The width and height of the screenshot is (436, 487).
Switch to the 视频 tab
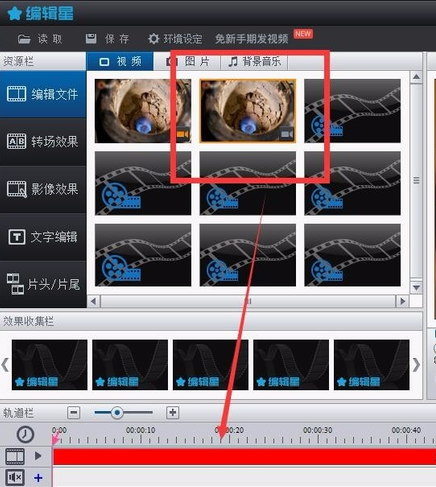click(120, 61)
